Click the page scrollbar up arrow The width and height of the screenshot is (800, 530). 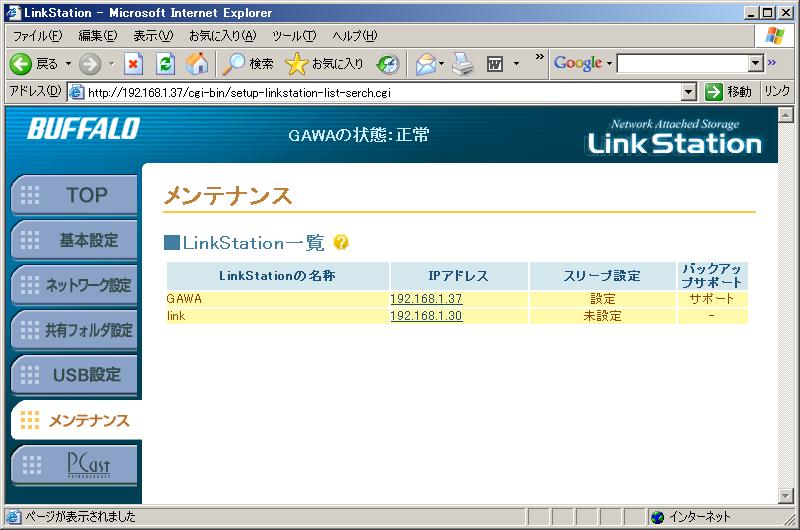786,114
